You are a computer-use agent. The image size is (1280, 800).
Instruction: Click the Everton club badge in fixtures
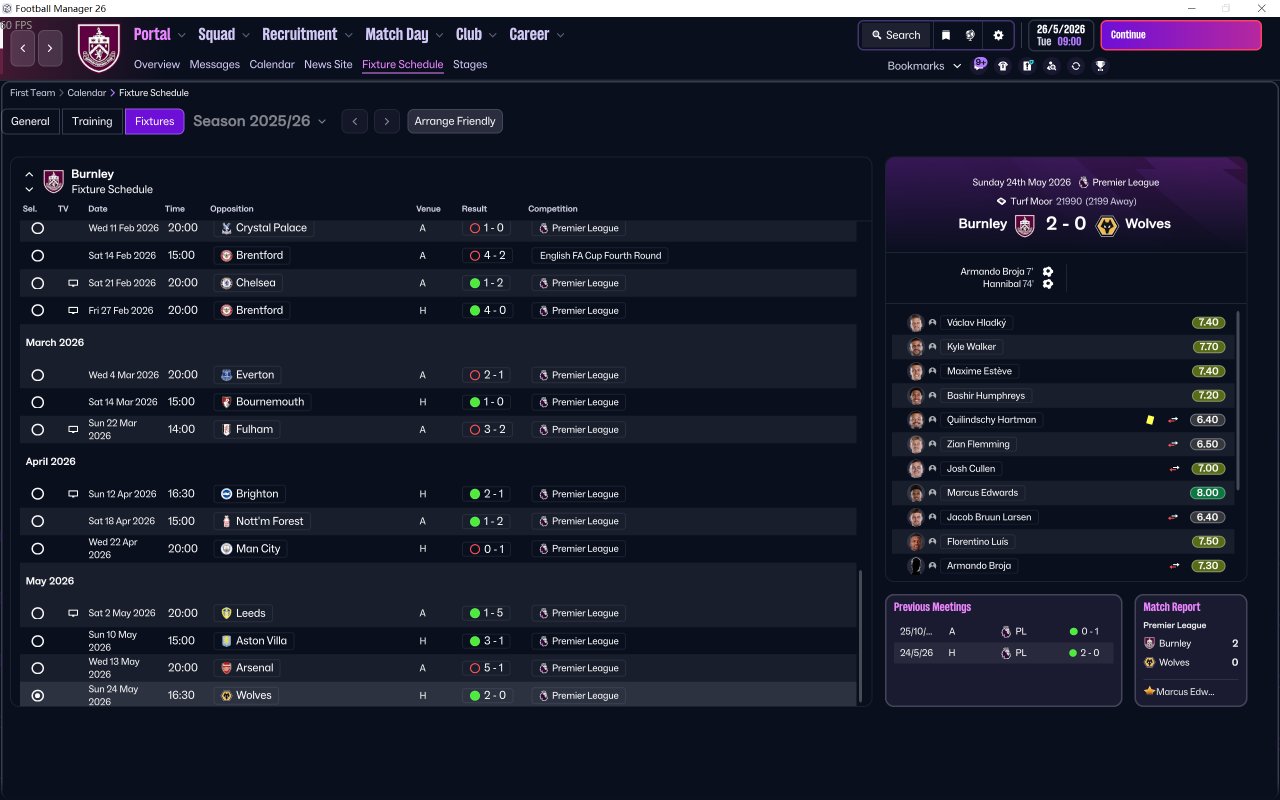(x=226, y=375)
